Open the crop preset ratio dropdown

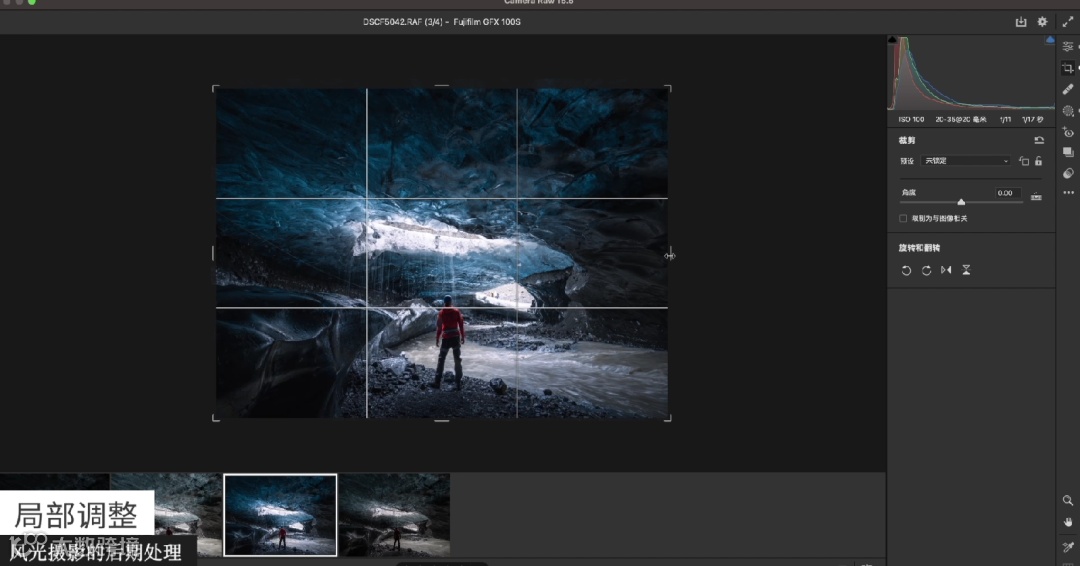click(966, 161)
